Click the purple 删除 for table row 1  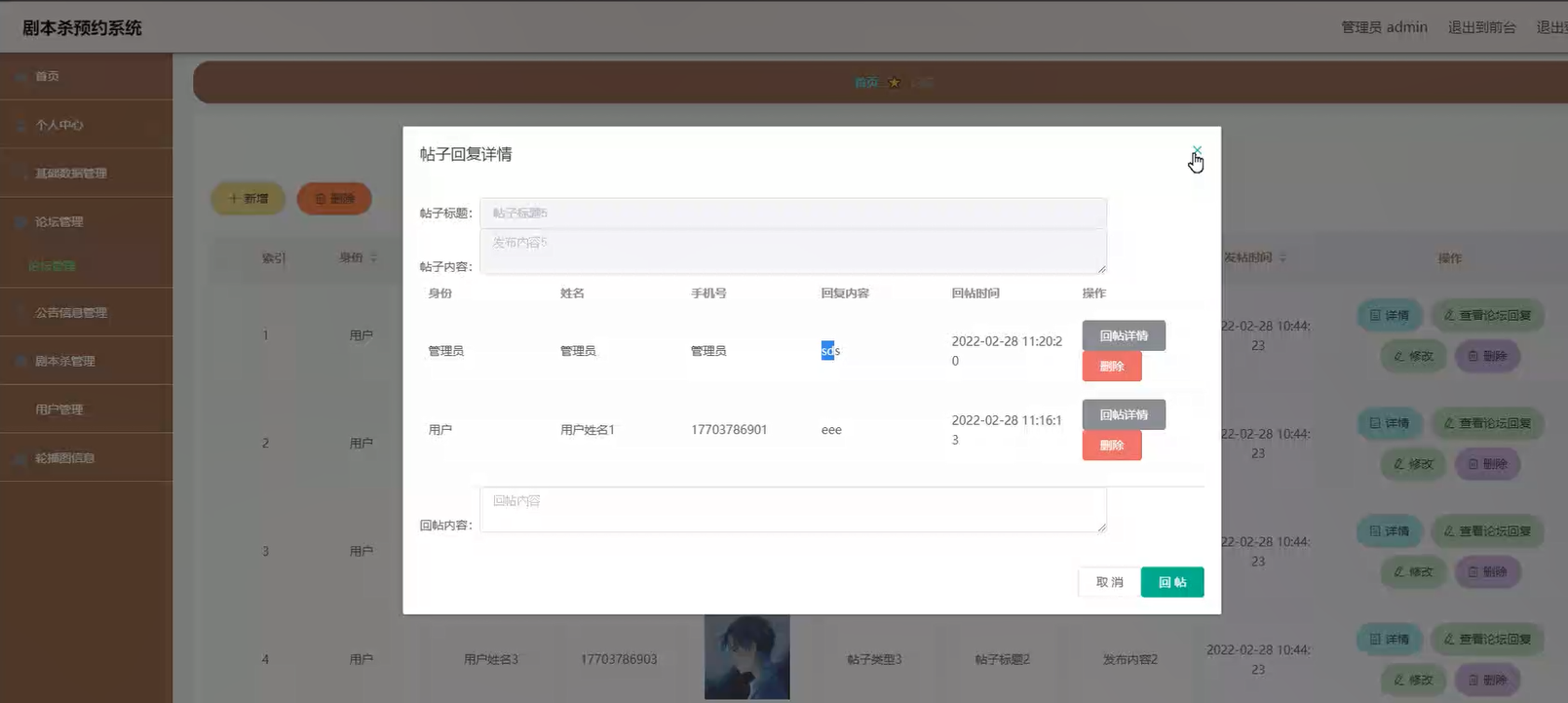pos(1488,357)
